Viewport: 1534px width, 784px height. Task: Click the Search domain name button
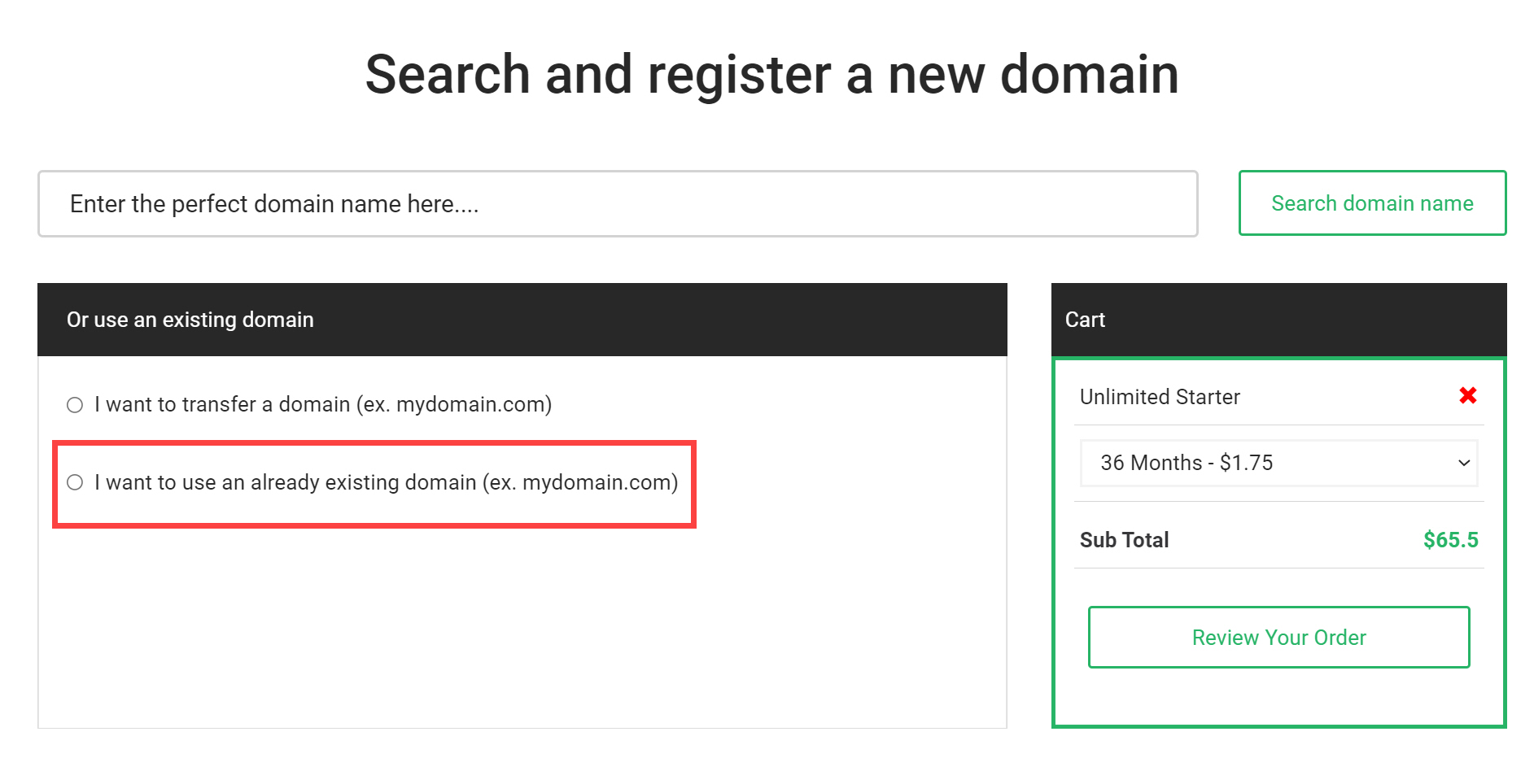tap(1372, 203)
